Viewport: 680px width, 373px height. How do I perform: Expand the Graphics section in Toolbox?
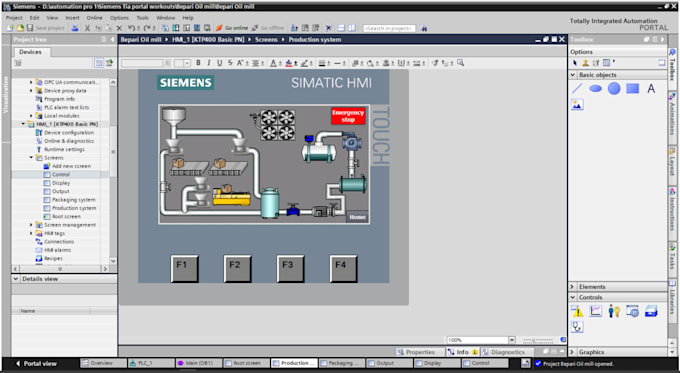(x=572, y=352)
